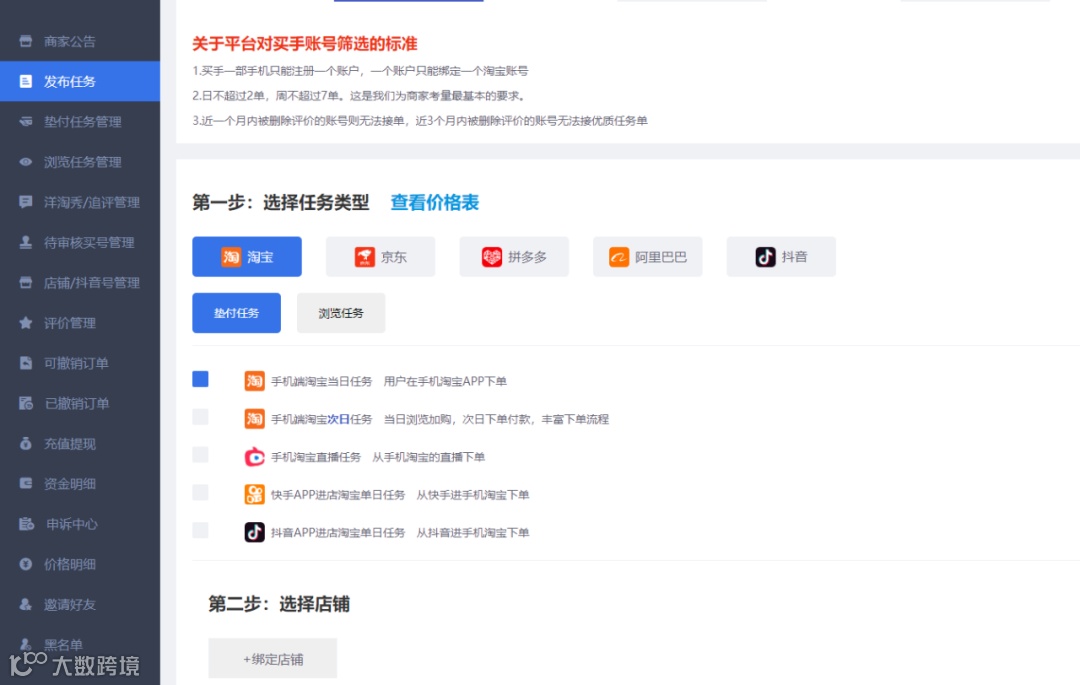Click the eye icon beside 浏览任务管理
This screenshot has width=1080, height=685.
tap(25, 162)
